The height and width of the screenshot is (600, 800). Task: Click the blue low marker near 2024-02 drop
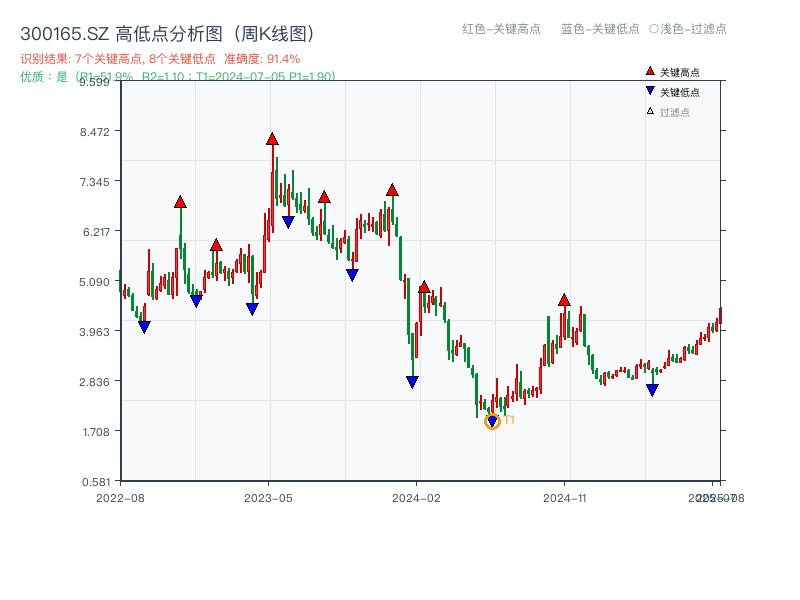point(411,380)
